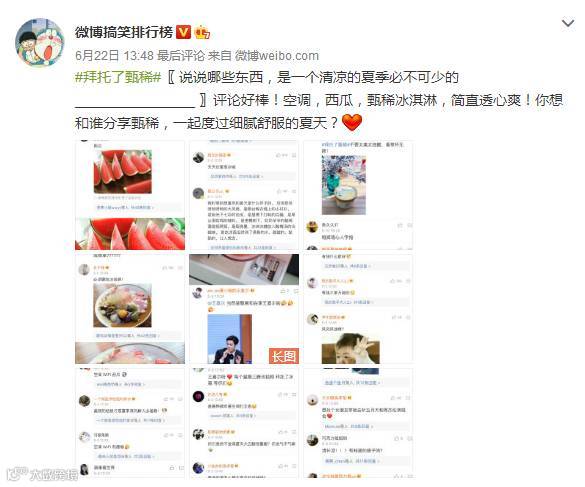Click the red heart emoji in post
Image resolution: width=585 pixels, height=487 pixels.
[352, 122]
